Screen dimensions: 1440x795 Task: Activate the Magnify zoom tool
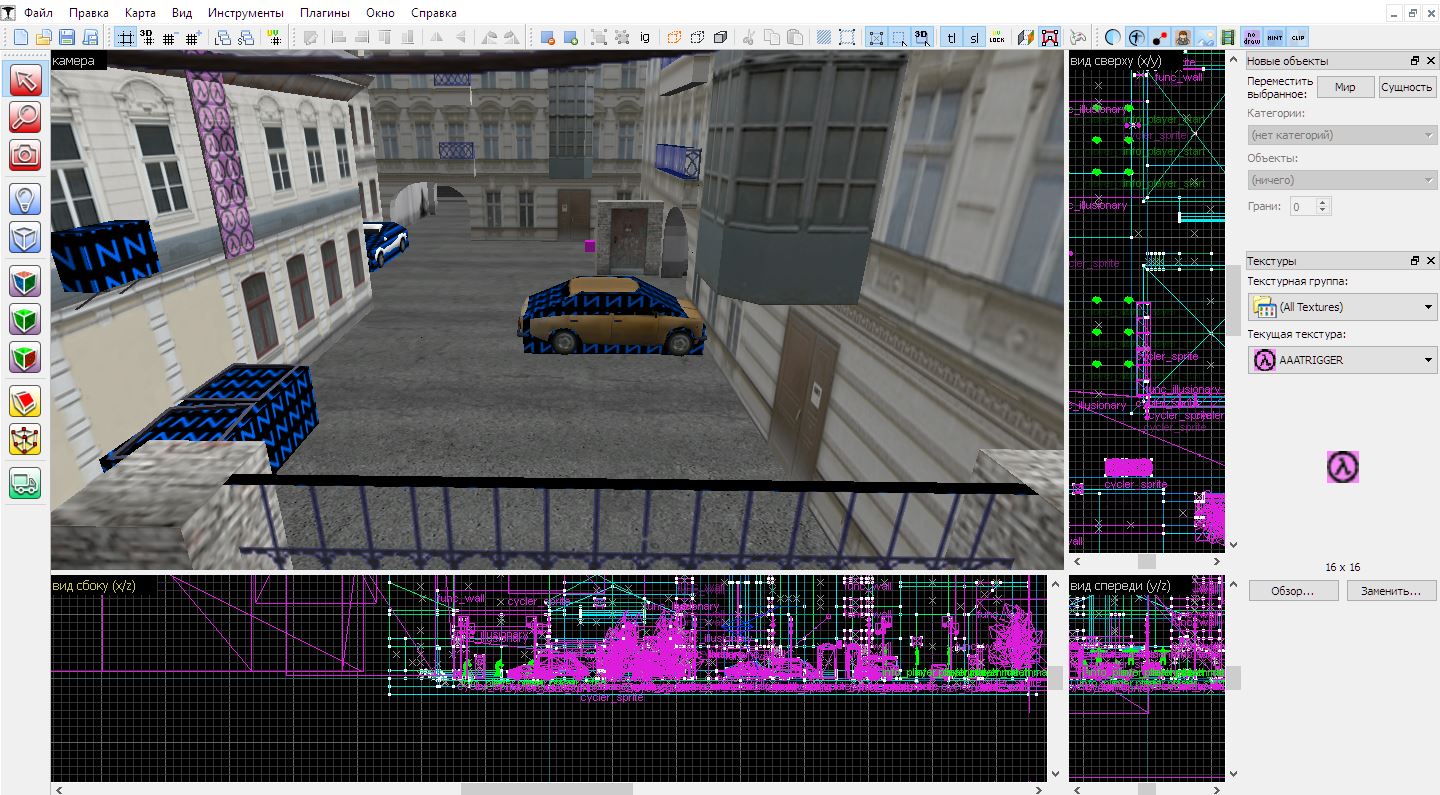(25, 117)
